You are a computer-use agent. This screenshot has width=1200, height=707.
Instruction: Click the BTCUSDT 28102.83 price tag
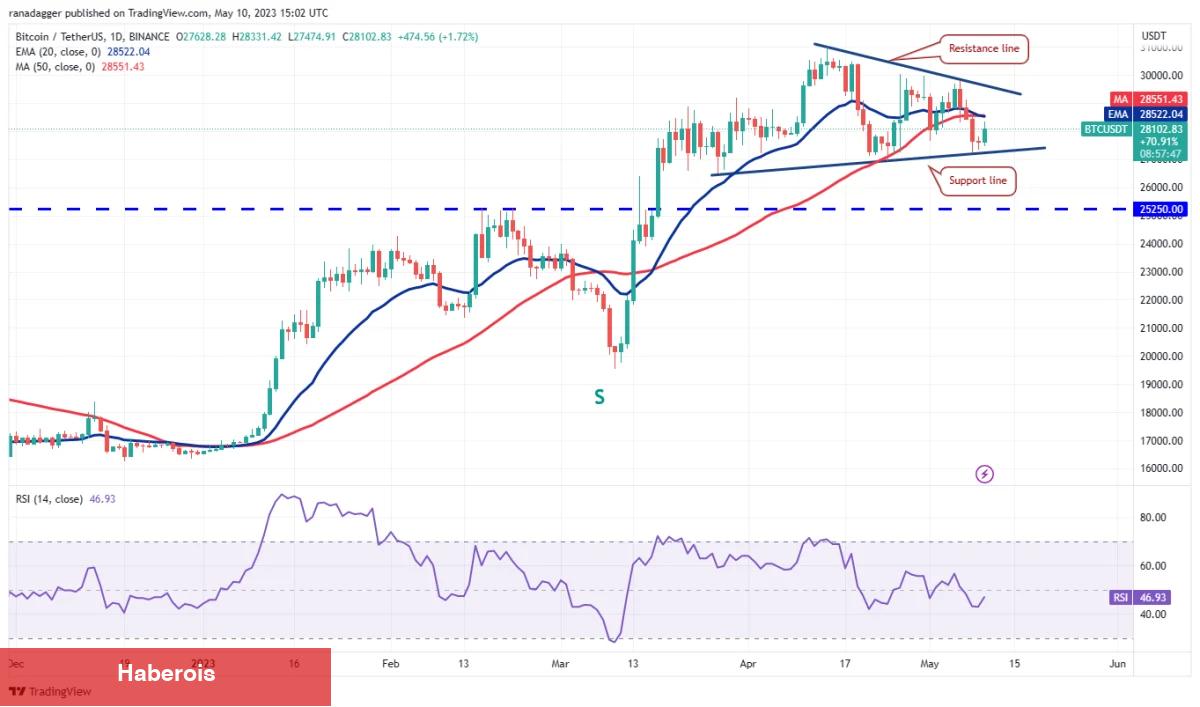click(x=1135, y=129)
